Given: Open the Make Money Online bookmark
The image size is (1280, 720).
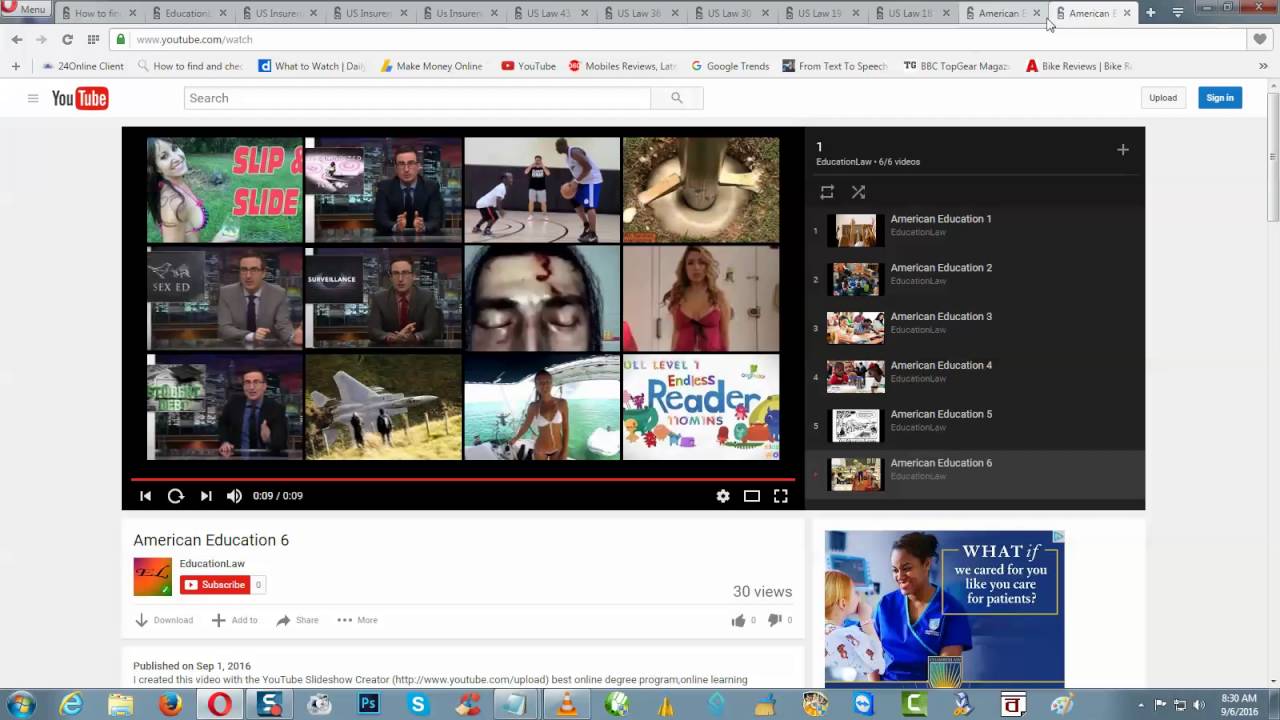Looking at the screenshot, I should (x=431, y=66).
